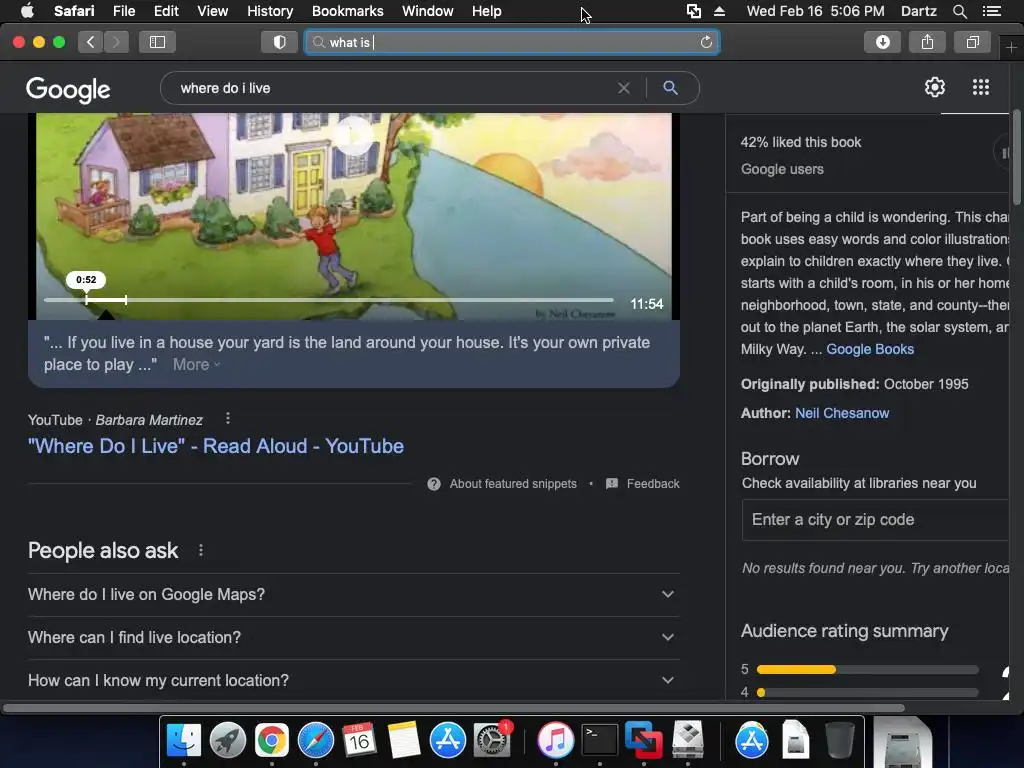Click the video thumbnail play button
The image size is (1024, 768).
coord(353,136)
